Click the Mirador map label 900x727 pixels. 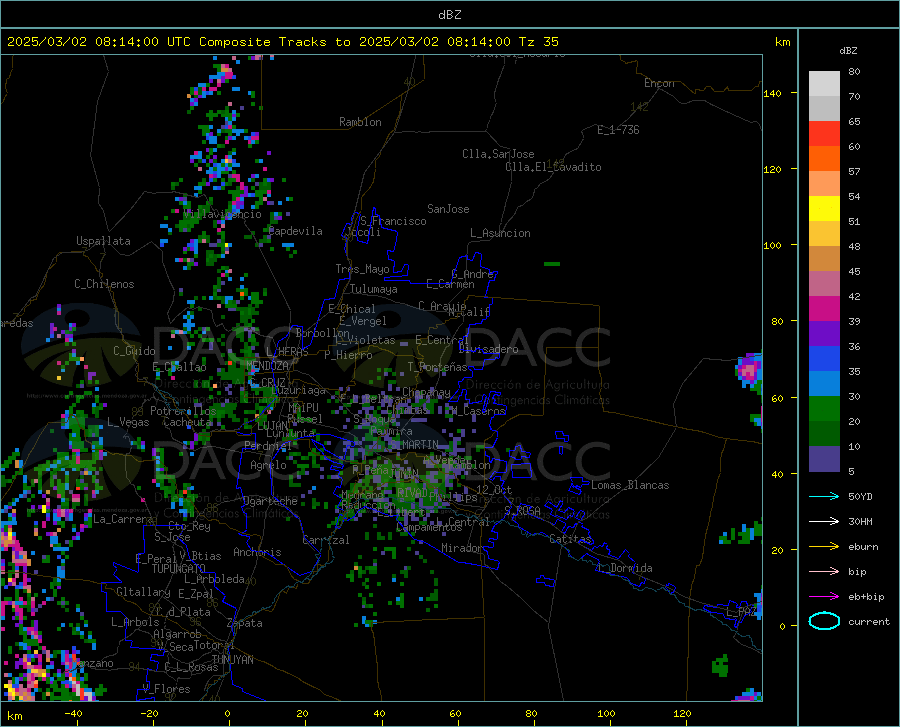pos(462,548)
